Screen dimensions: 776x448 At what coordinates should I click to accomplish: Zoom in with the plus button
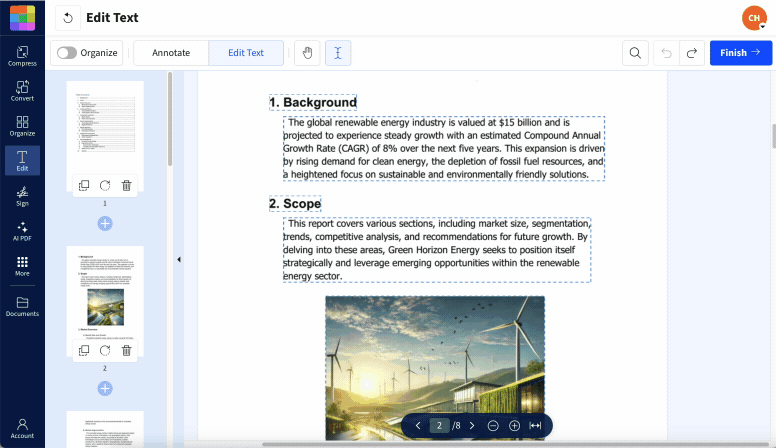point(515,426)
